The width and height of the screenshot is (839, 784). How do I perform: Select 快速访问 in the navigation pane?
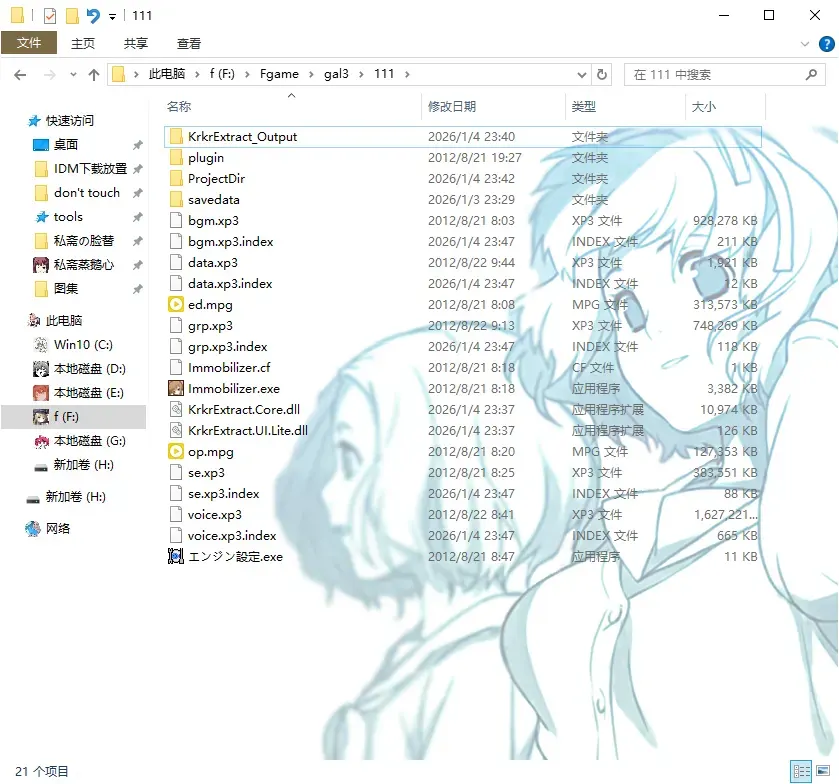tap(70, 121)
